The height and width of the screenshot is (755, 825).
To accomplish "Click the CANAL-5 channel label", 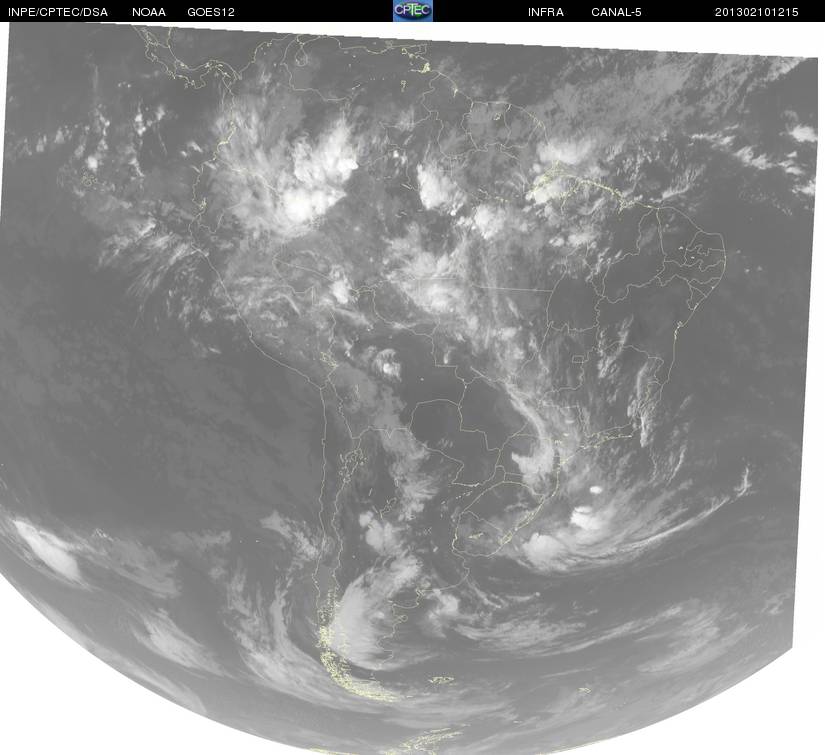I will 616,12.
